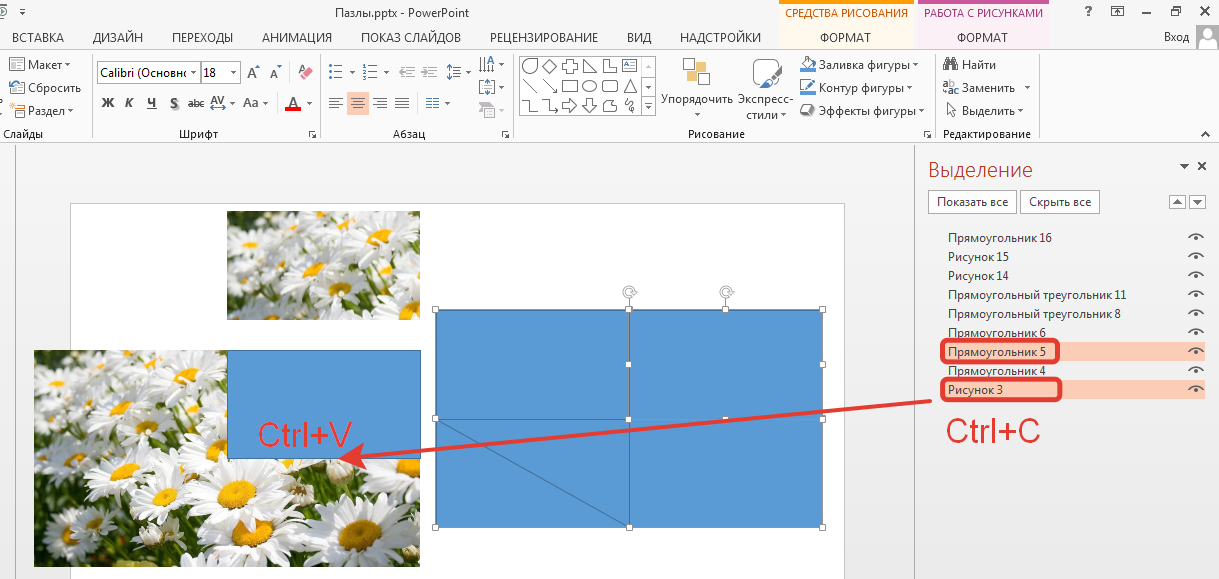This screenshot has height=579, width=1219.
Task: Open Заливка фигуры fill dropdown
Action: pyautogui.click(x=860, y=64)
